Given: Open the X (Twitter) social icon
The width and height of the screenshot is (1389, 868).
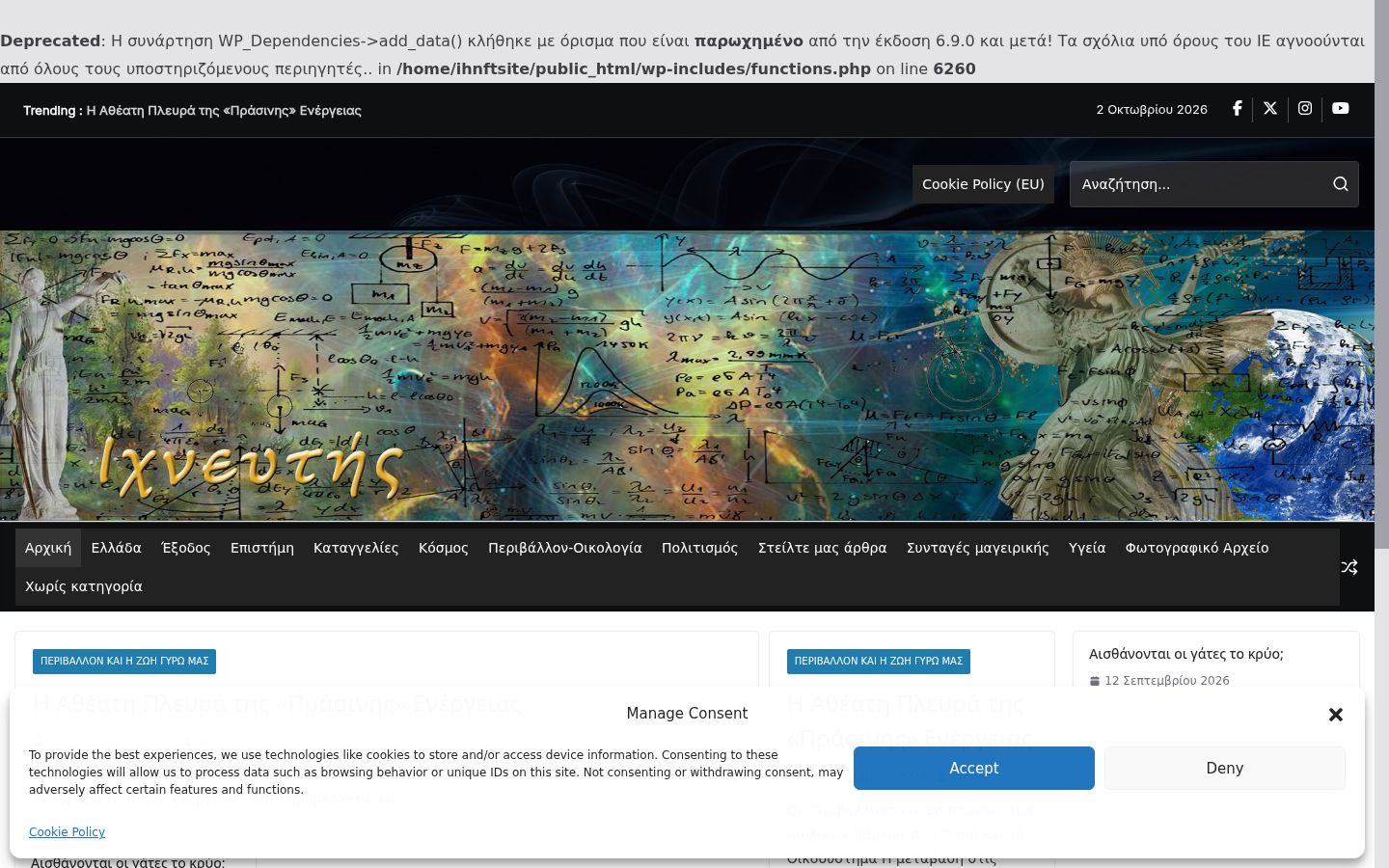Looking at the screenshot, I should pos(1270,109).
